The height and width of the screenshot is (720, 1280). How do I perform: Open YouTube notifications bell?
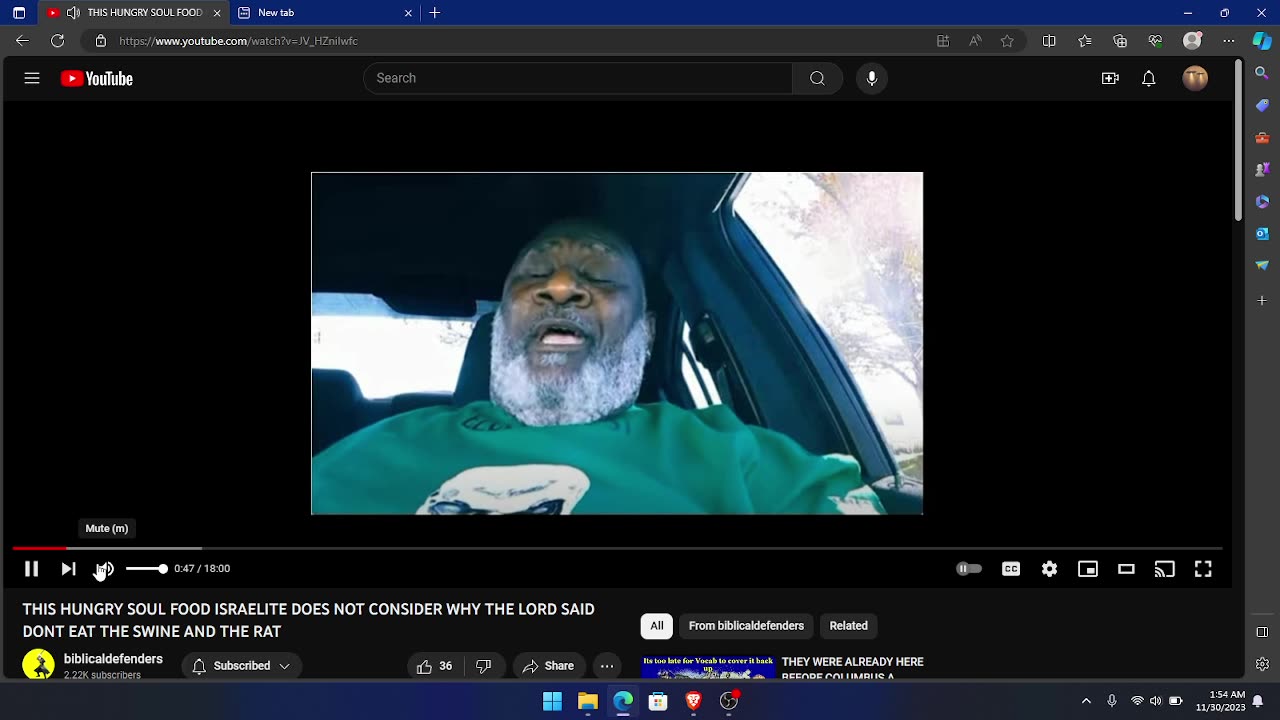click(x=1149, y=78)
